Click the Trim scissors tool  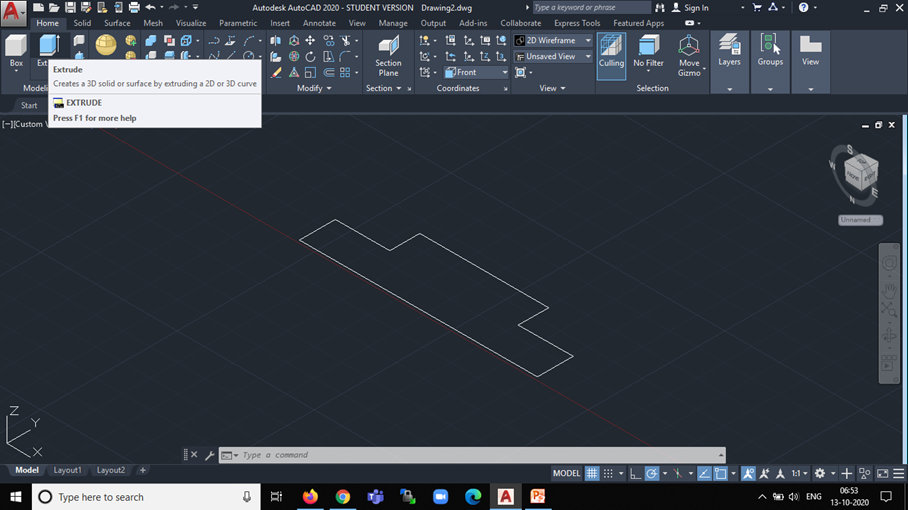[346, 41]
